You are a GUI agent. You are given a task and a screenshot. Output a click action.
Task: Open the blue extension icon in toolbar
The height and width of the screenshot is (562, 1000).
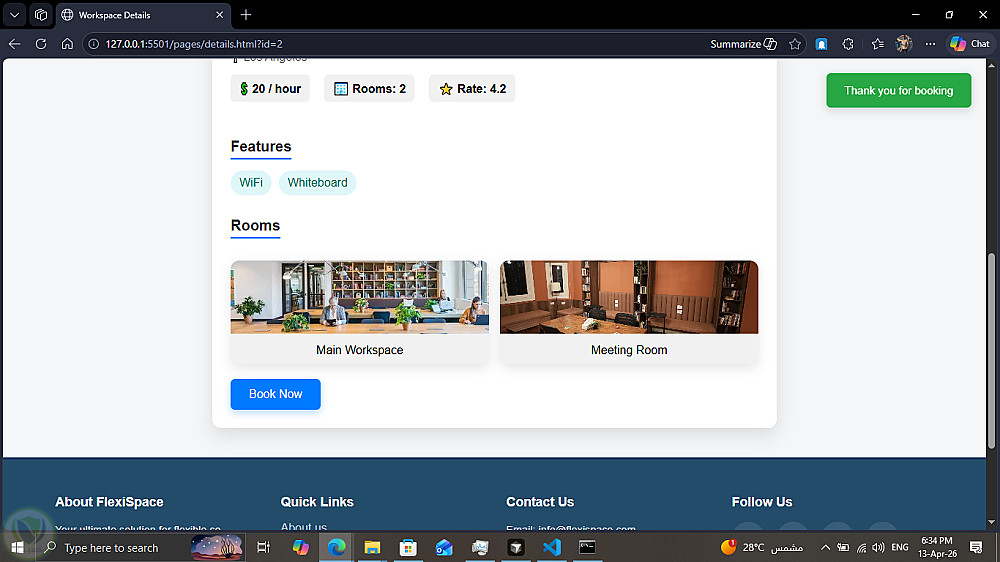point(821,44)
